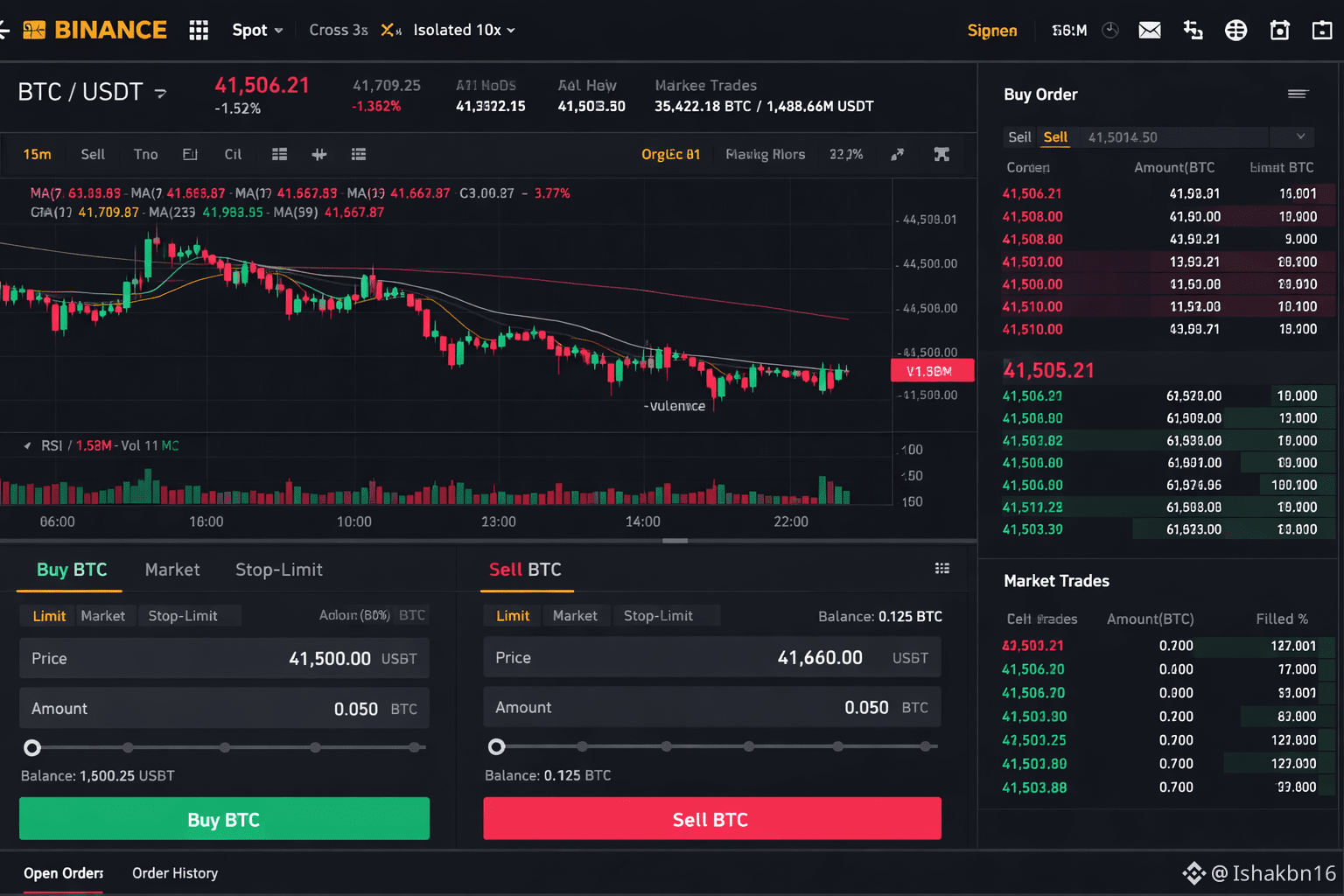Click the Fl indicator icon in chart toolbar
This screenshot has height=896, width=1344.
pos(190,155)
